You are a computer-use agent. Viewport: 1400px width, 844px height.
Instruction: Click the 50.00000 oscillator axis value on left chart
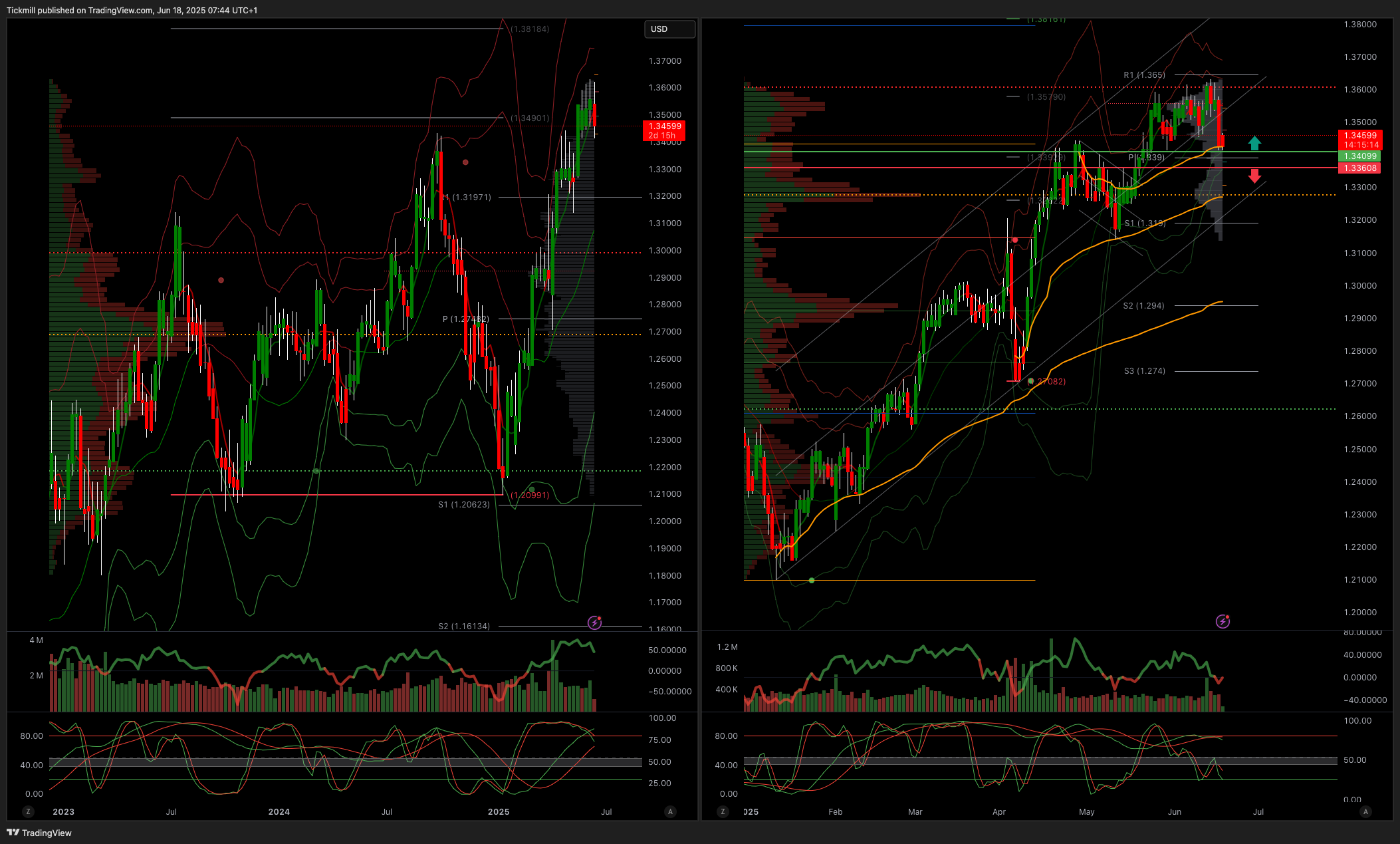[x=667, y=650]
